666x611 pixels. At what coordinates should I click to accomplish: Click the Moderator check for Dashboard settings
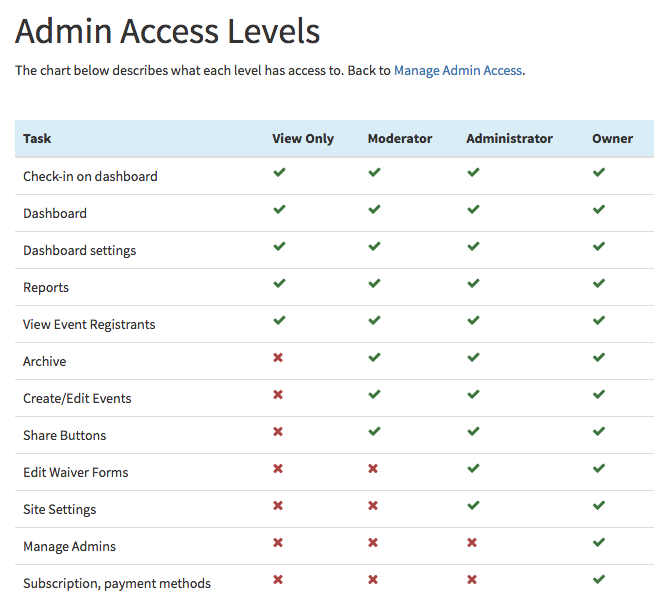point(374,246)
